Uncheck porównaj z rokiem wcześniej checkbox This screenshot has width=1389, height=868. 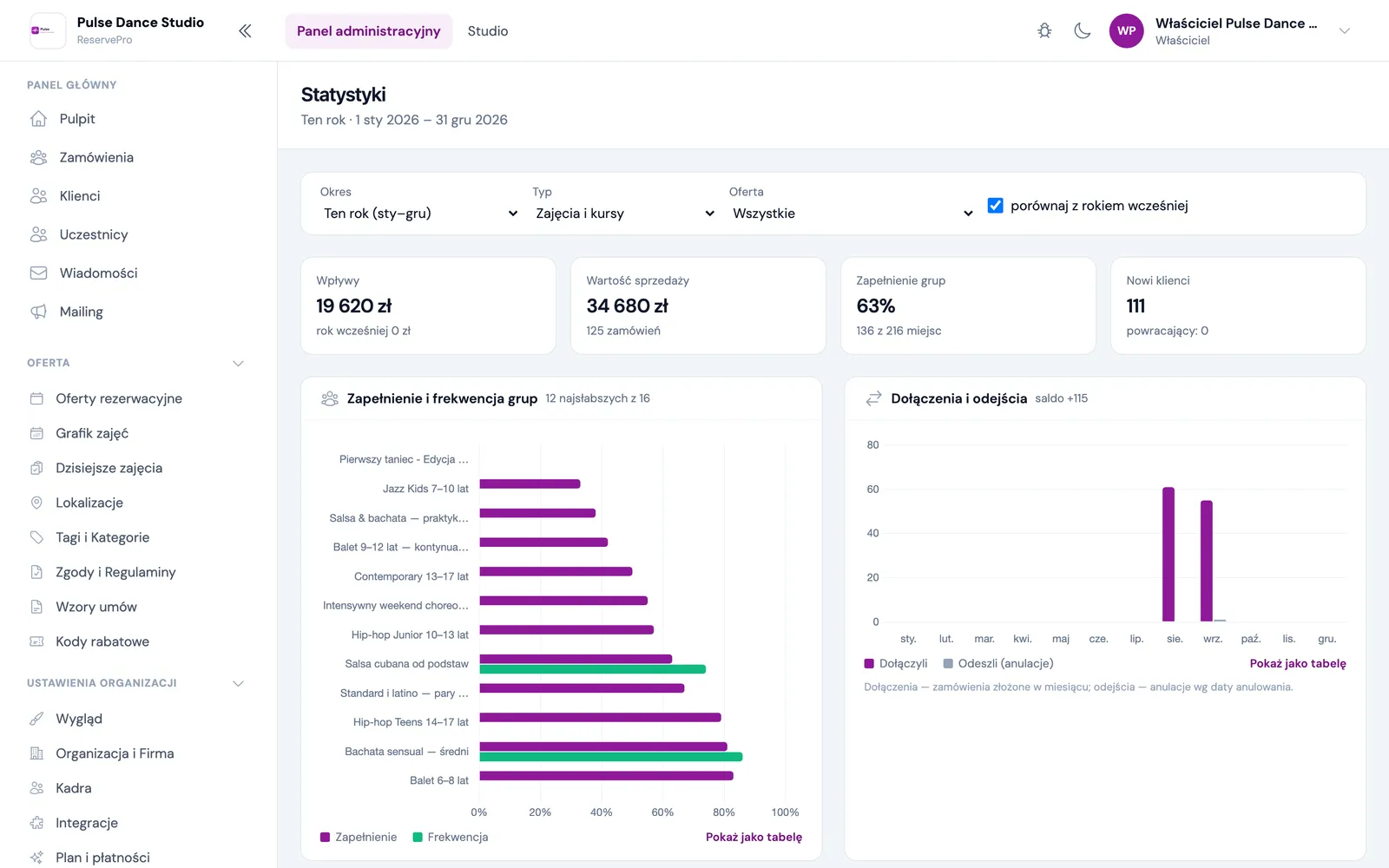[x=995, y=206]
